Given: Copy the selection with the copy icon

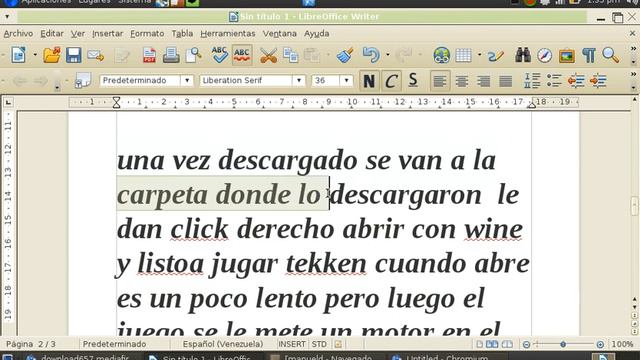Looking at the screenshot, I should click(291, 55).
